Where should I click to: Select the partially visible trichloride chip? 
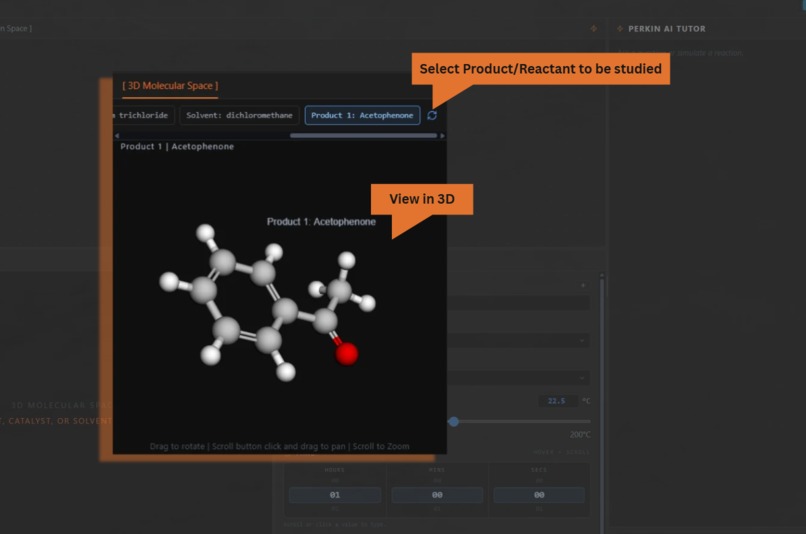(x=143, y=115)
